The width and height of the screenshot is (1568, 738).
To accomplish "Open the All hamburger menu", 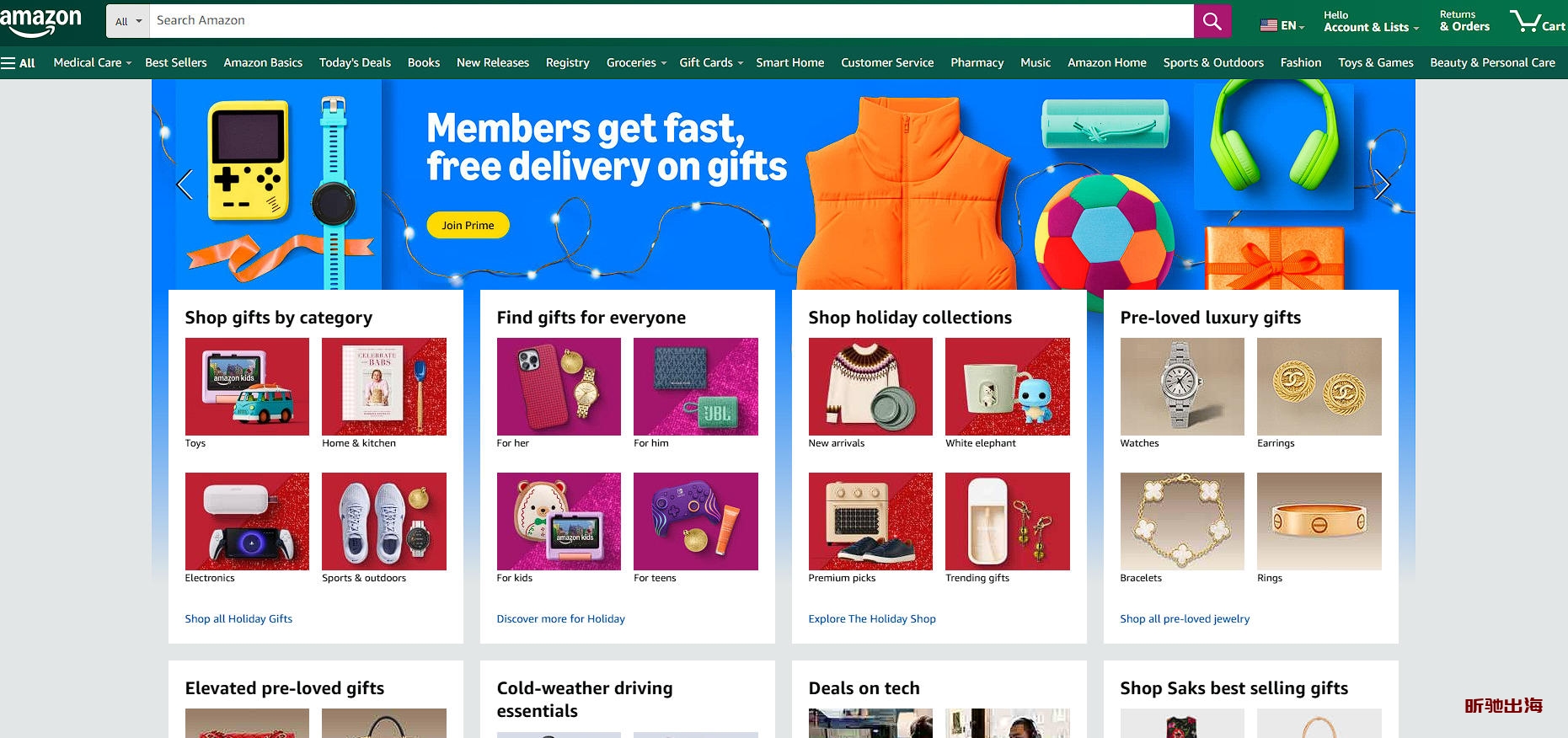I will coord(18,62).
